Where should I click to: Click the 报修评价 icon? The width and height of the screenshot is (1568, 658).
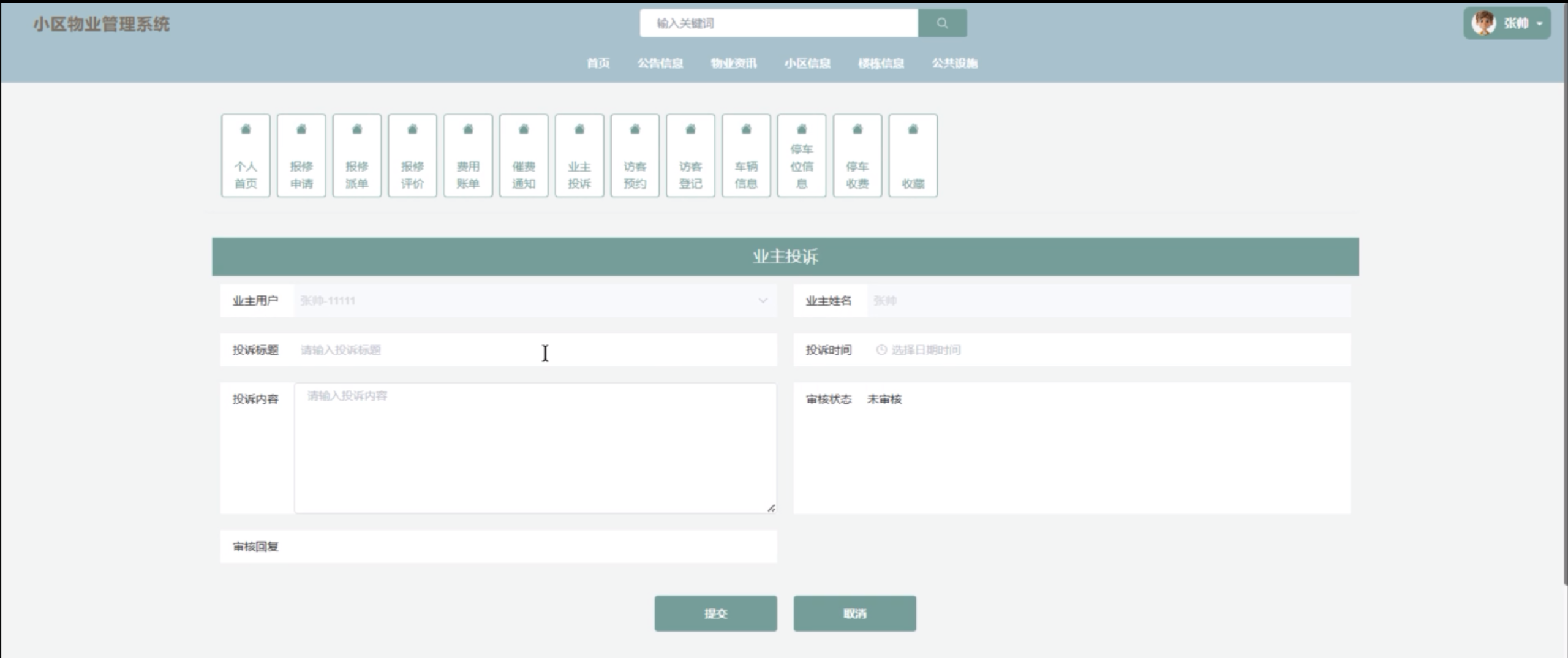click(412, 155)
